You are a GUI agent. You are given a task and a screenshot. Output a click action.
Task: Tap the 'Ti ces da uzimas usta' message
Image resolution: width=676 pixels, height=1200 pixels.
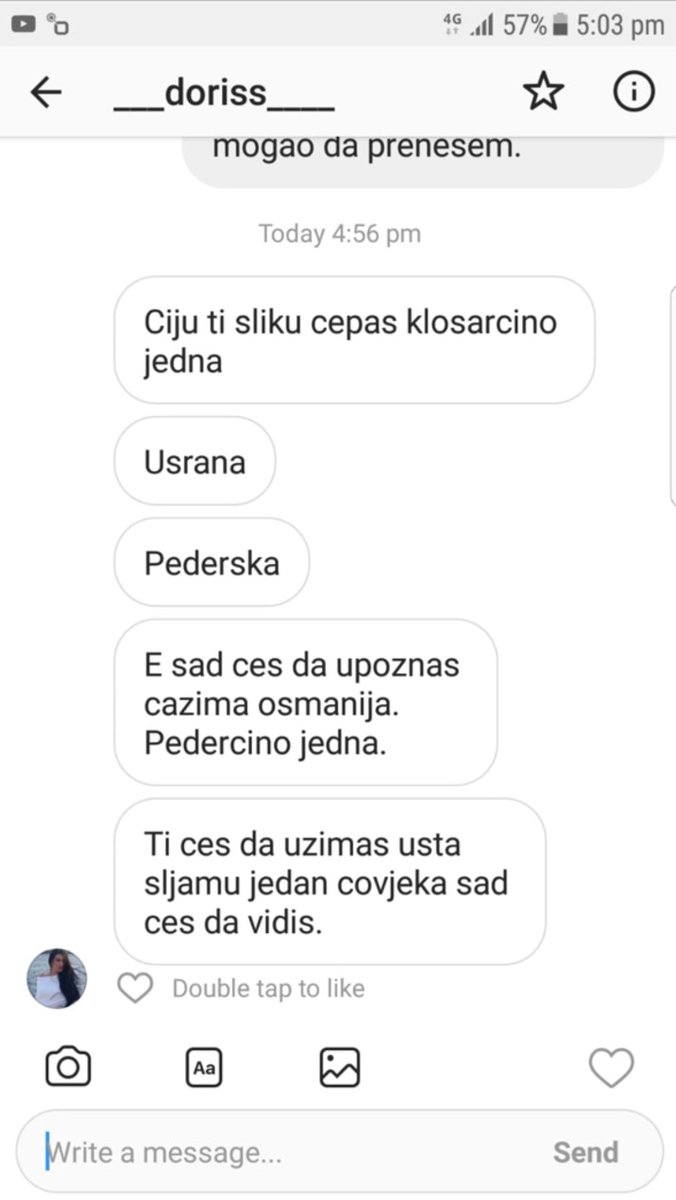coord(330,882)
